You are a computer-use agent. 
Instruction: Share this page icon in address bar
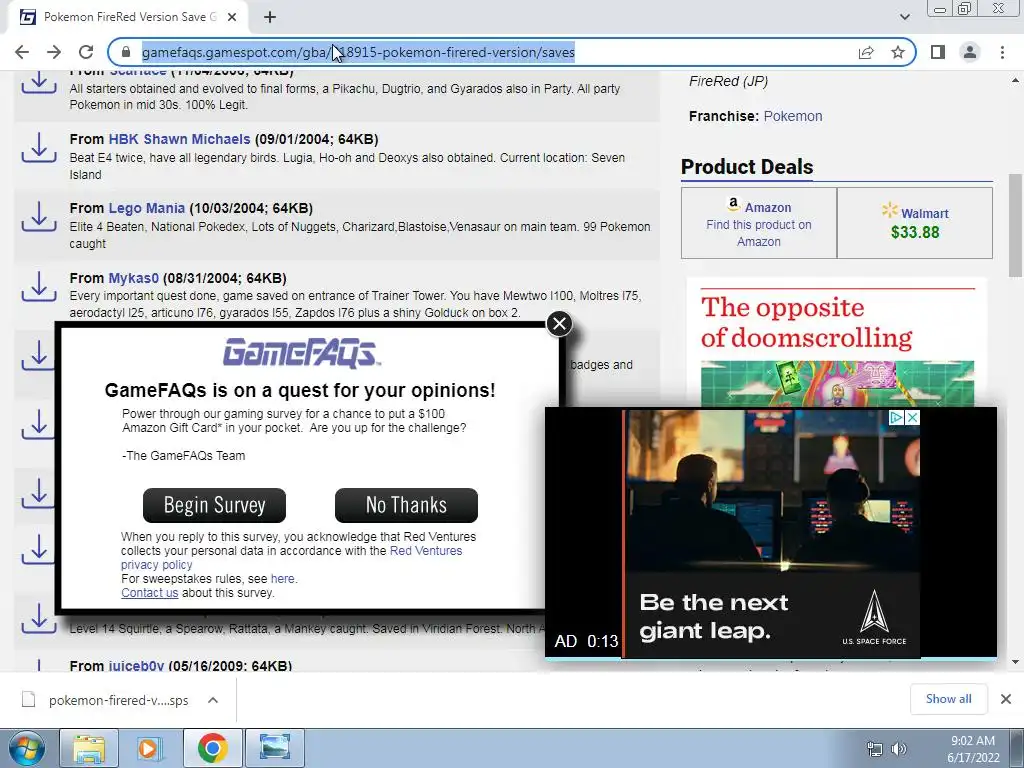[x=866, y=52]
